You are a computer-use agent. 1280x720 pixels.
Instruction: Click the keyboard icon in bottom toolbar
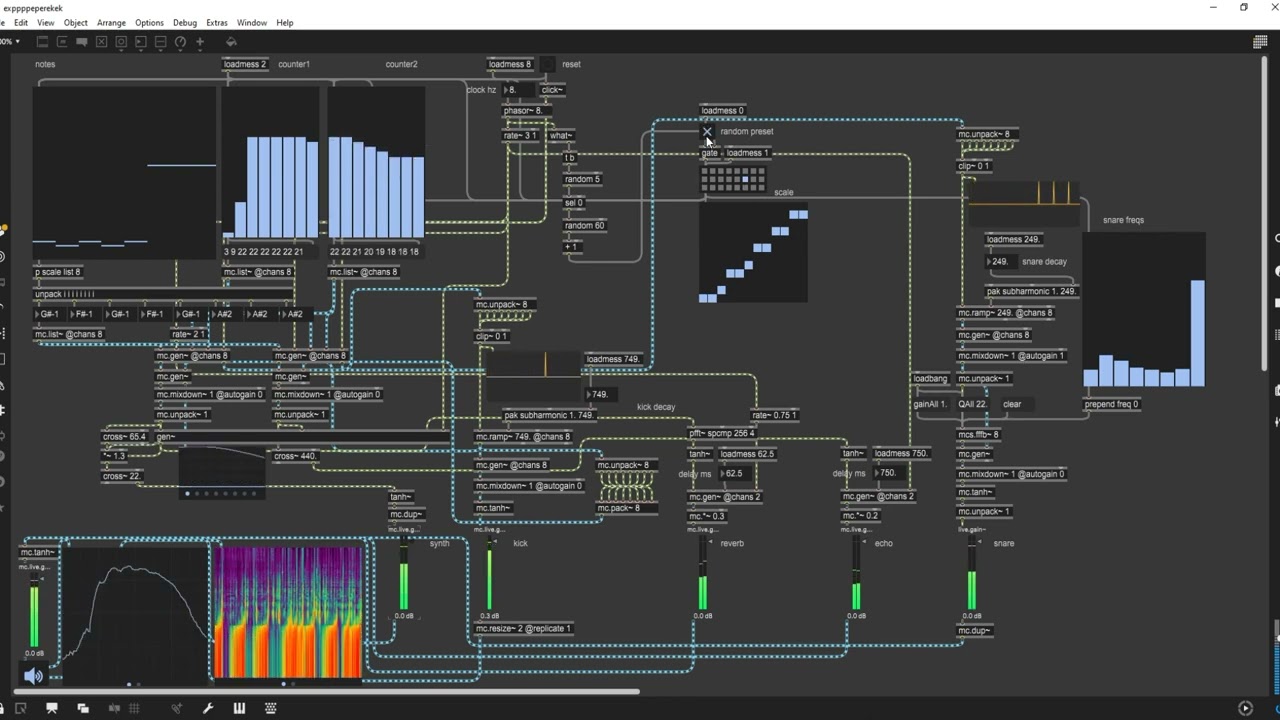click(x=270, y=708)
